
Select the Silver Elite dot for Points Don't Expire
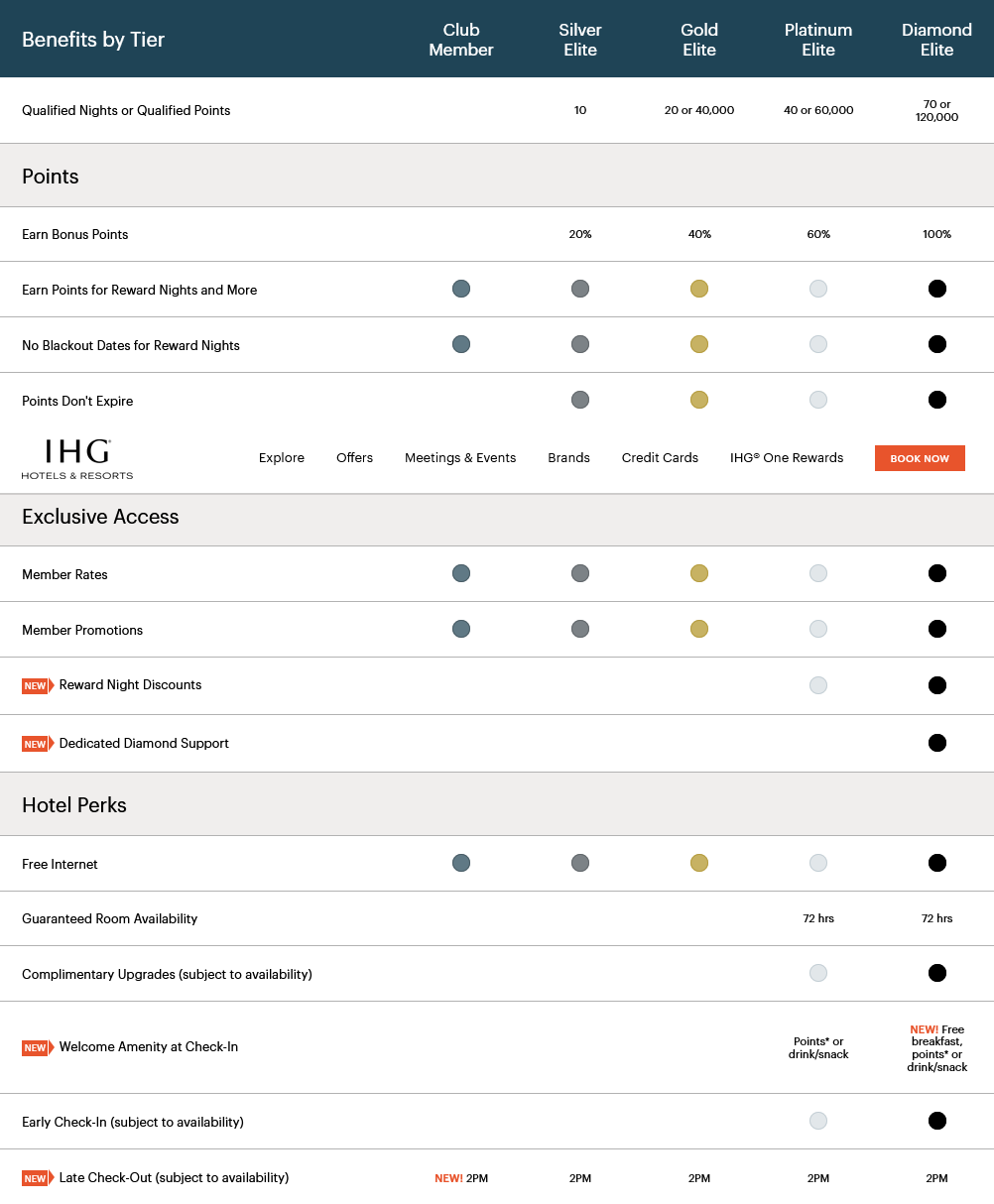tap(580, 400)
